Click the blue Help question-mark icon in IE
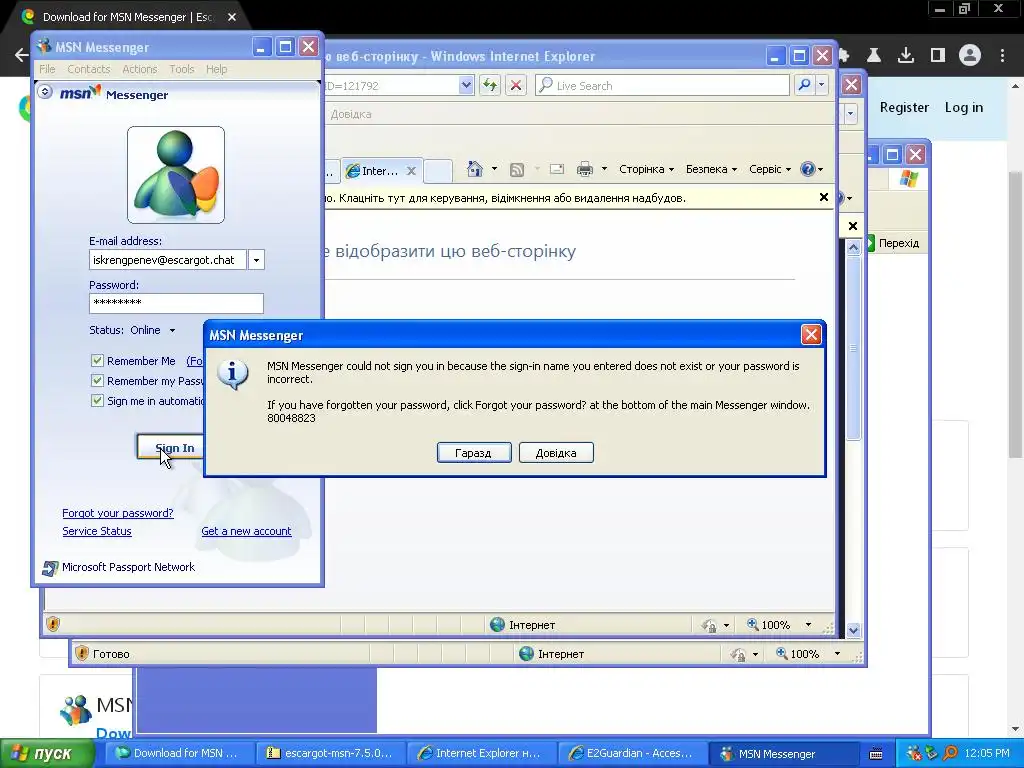1024x768 pixels. (x=808, y=169)
